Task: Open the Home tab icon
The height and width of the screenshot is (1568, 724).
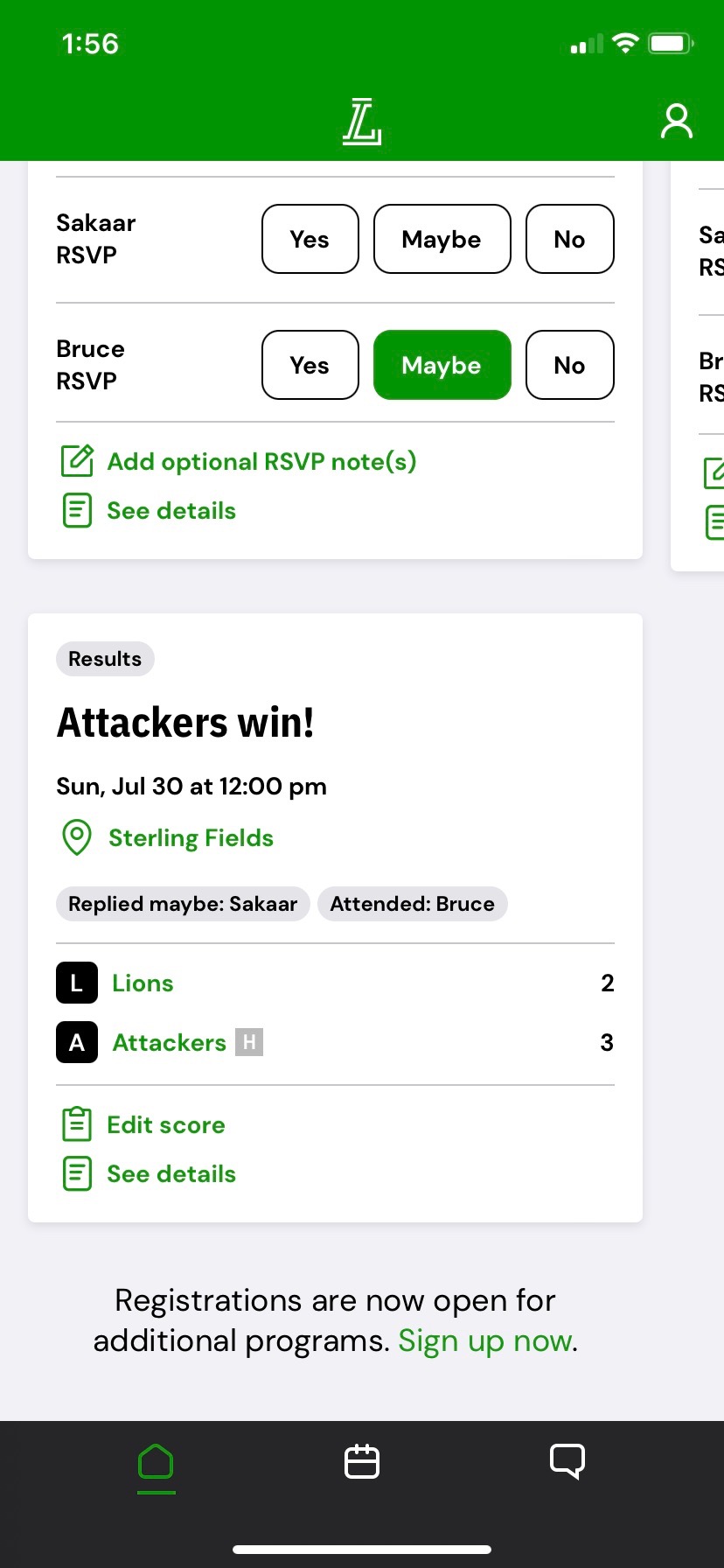Action: tap(157, 1462)
